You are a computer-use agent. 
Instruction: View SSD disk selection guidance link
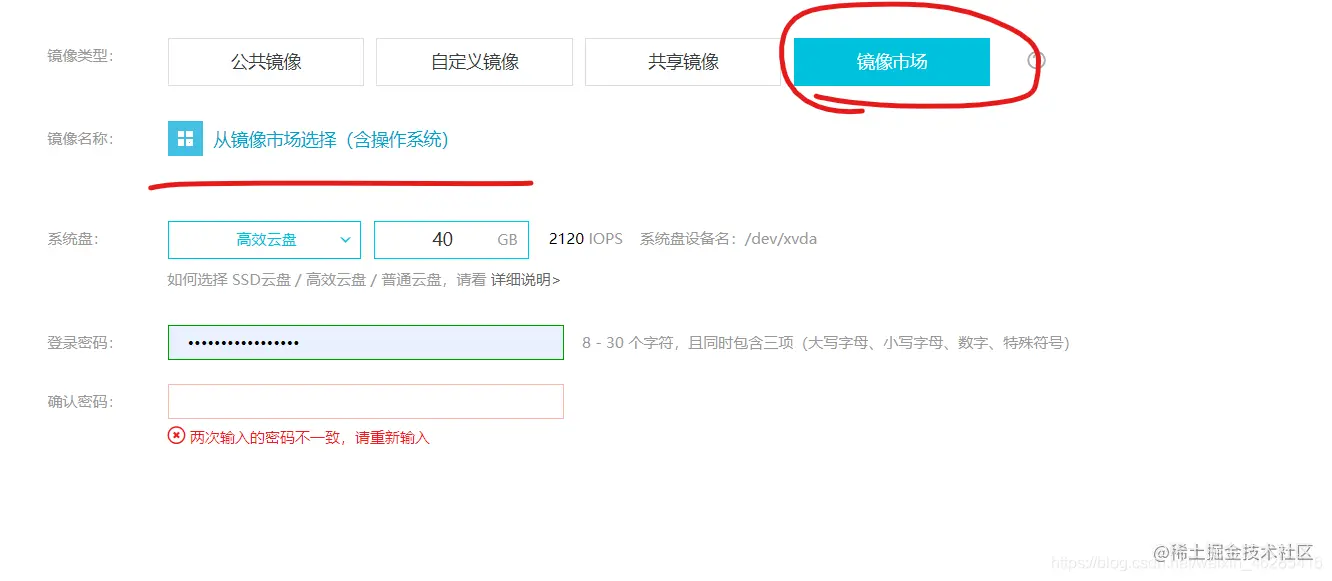pos(523,280)
